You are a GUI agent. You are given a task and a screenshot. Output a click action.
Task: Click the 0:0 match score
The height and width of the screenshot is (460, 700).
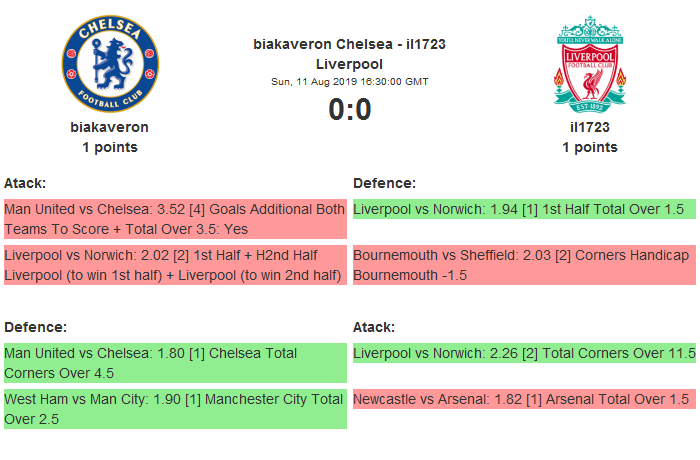click(350, 109)
